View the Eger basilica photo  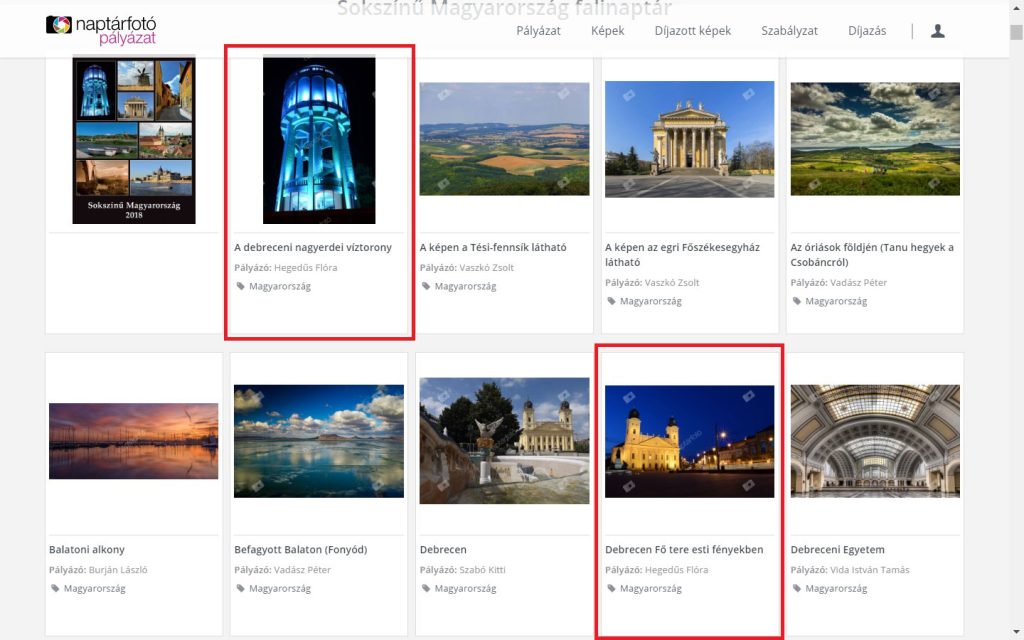click(689, 139)
